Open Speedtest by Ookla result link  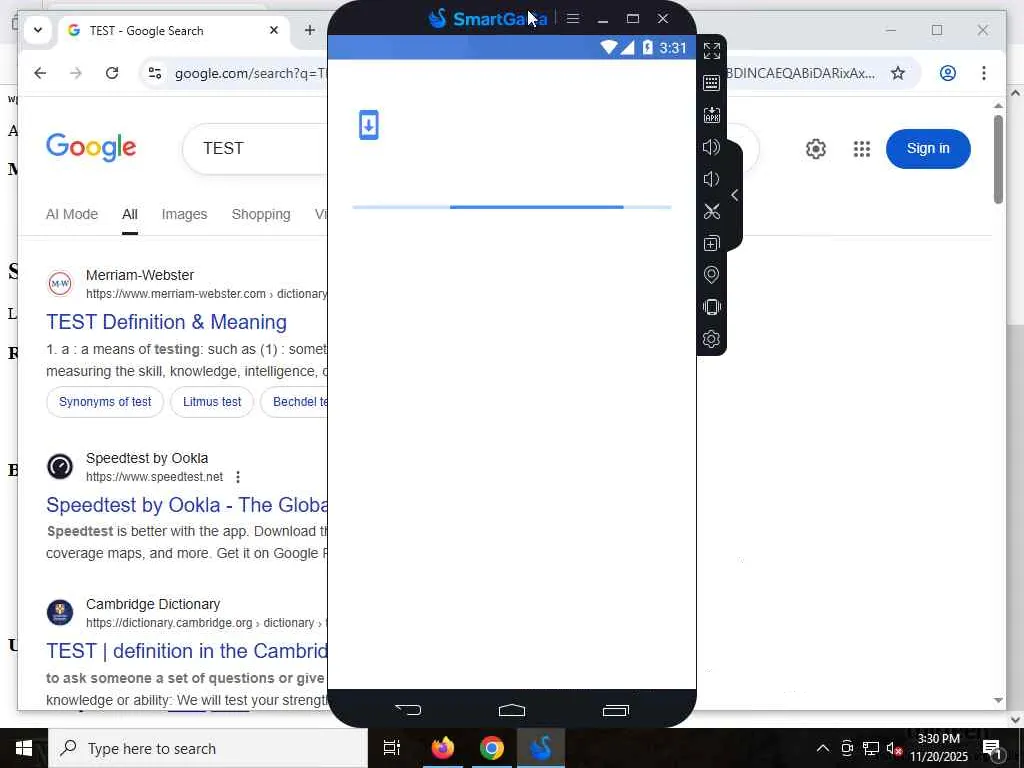click(x=187, y=505)
